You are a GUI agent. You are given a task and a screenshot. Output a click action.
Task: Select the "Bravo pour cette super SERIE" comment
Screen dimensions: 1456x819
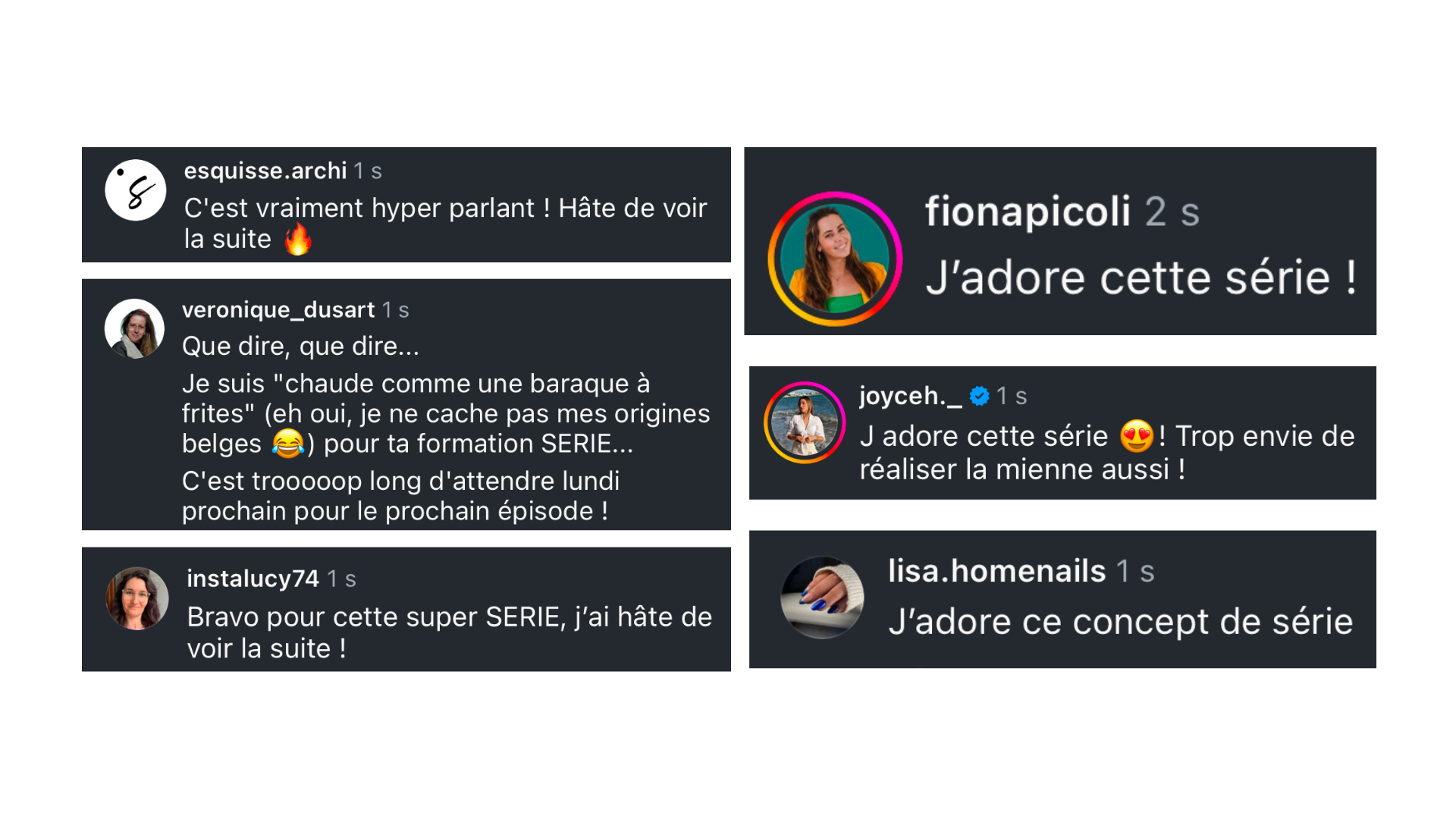pos(450,632)
